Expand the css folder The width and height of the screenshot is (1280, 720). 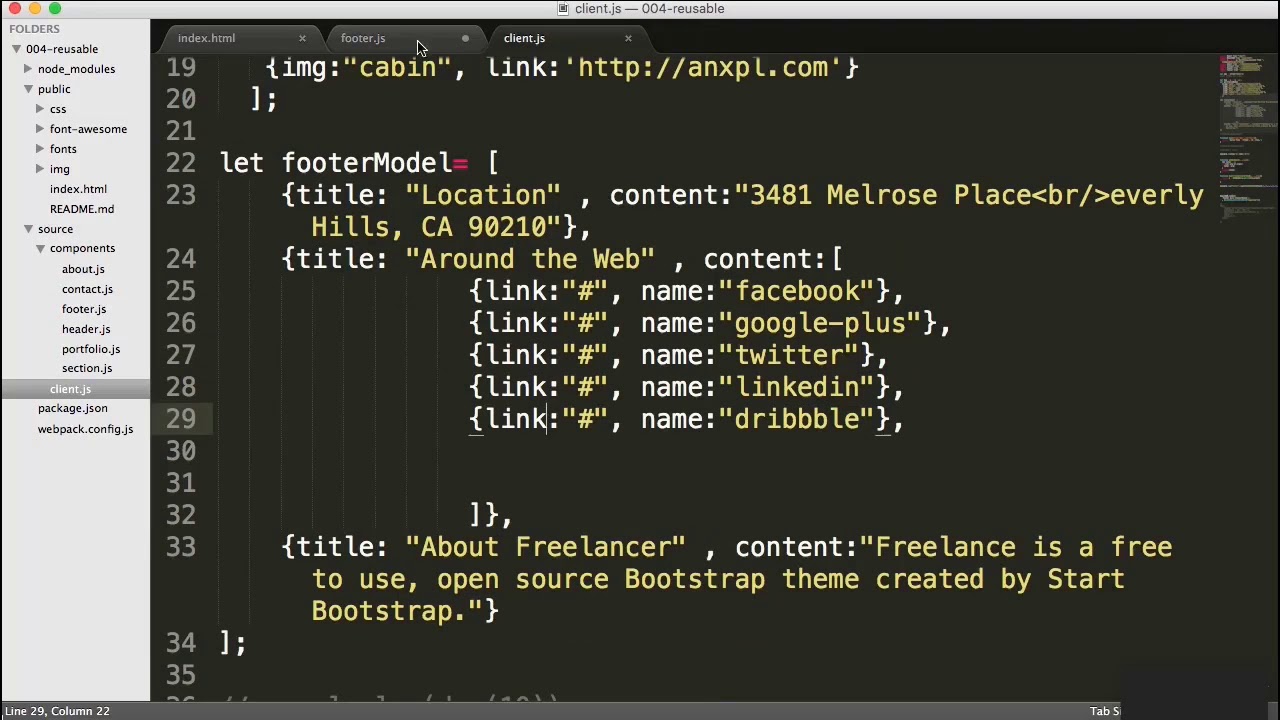[40, 109]
